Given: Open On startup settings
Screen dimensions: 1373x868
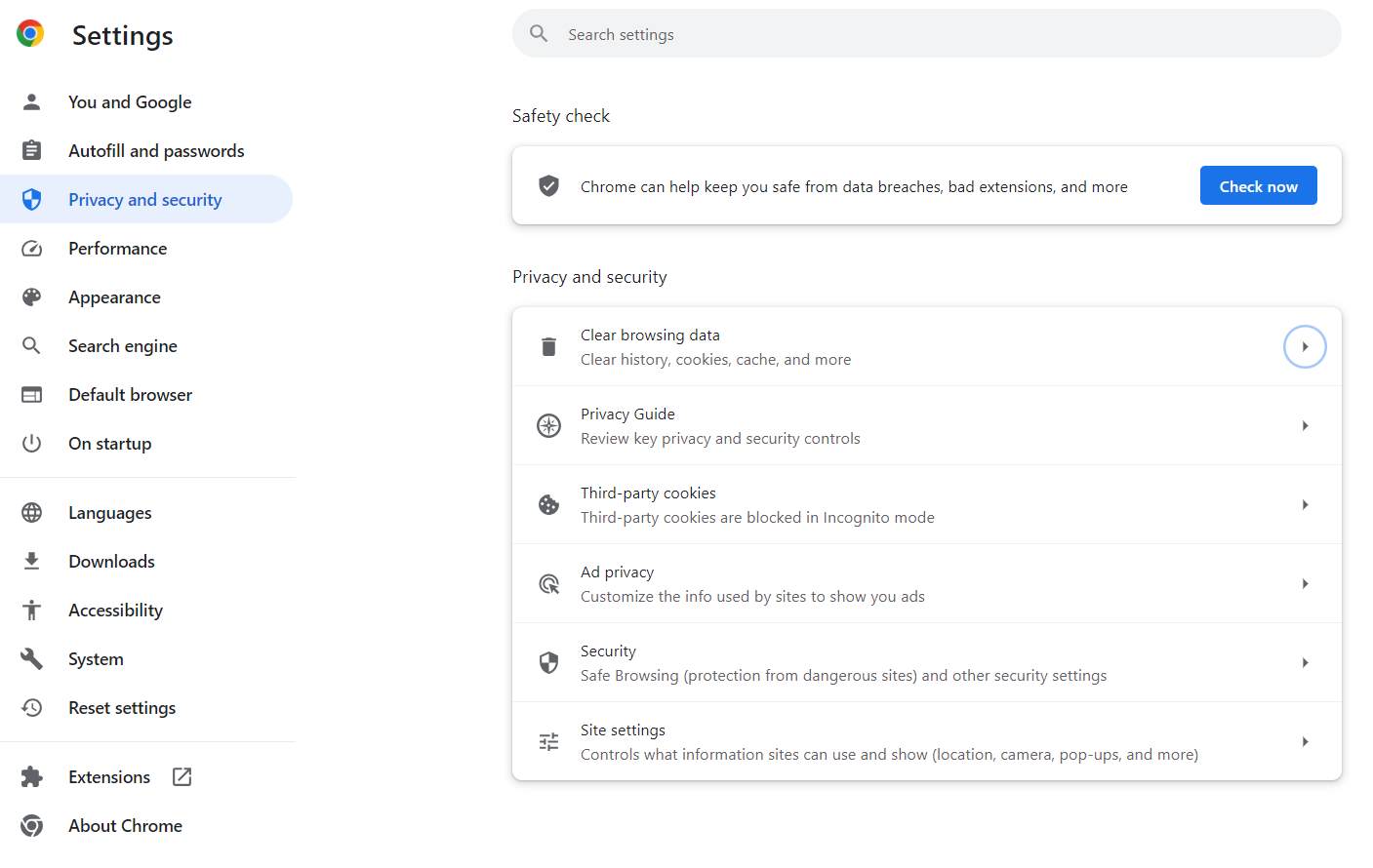Looking at the screenshot, I should 146,443.
